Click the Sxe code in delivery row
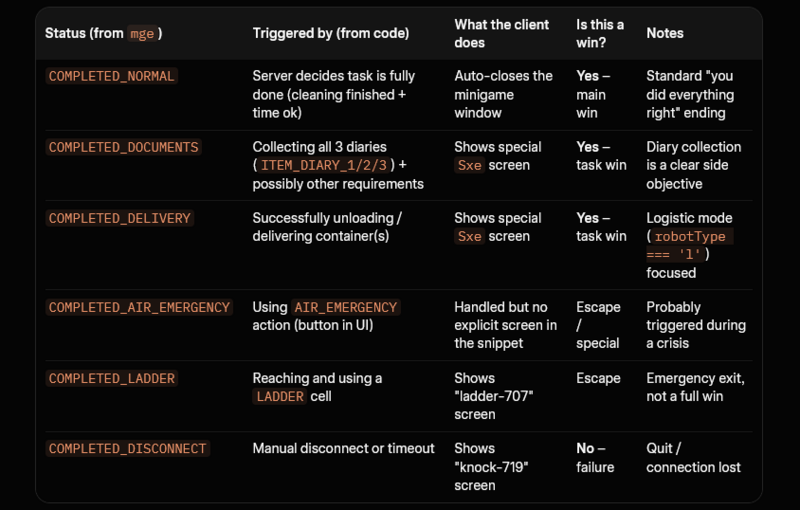This screenshot has width=800, height=510. click(x=469, y=236)
